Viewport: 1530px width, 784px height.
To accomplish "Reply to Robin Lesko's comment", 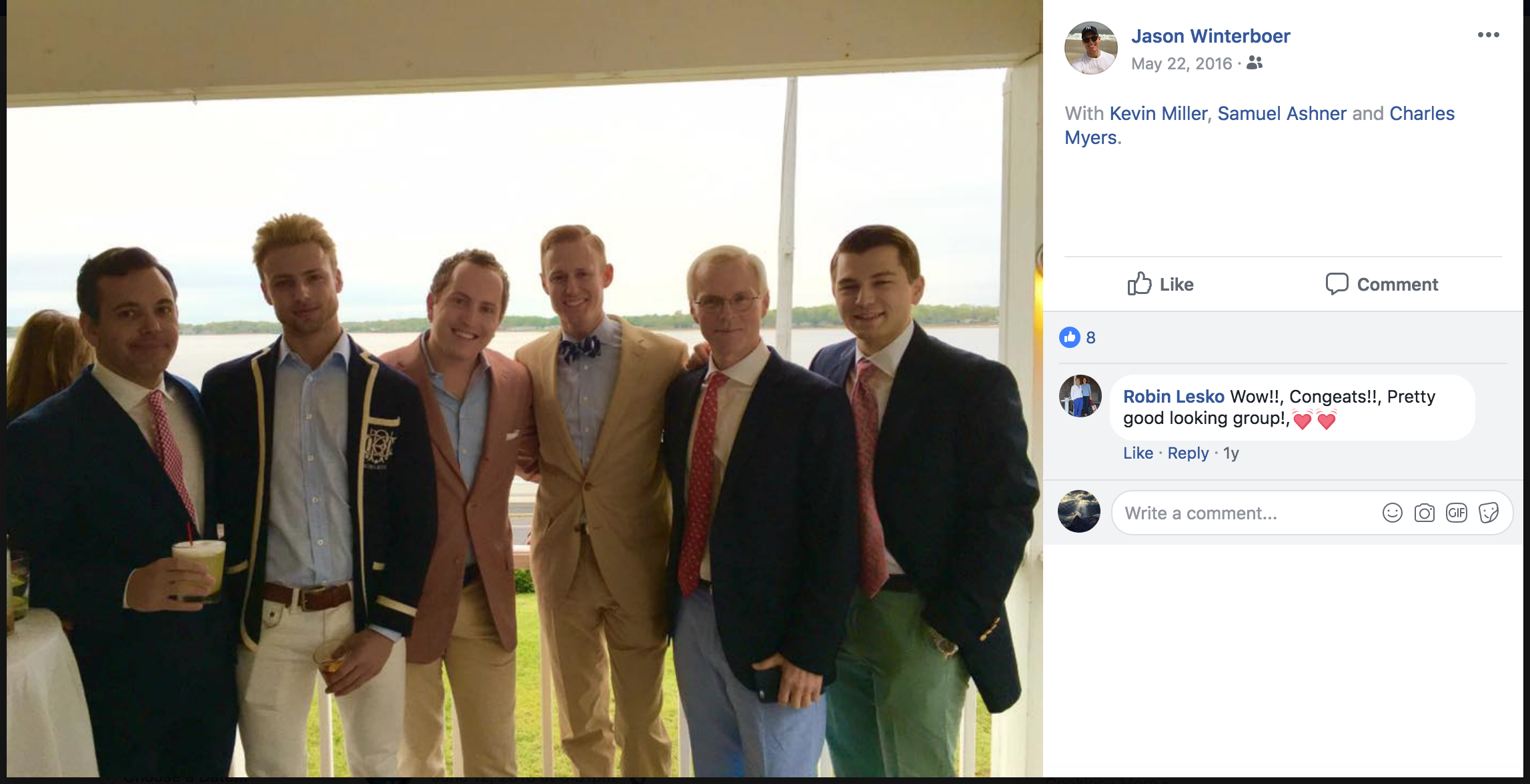I will coord(1188,453).
